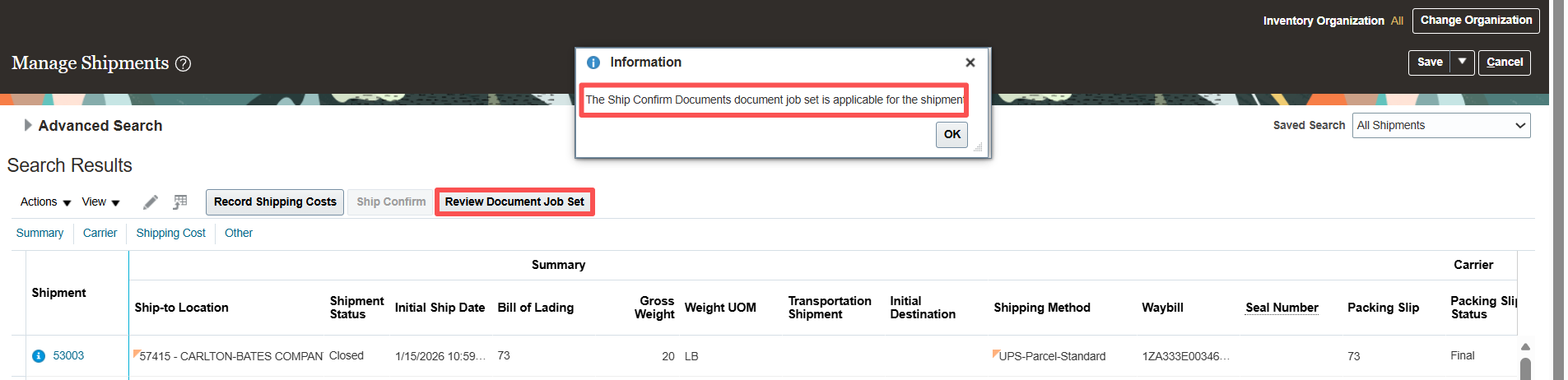Click info icon beside shipment 53003
Viewport: 1568px width, 380px height.
point(38,356)
